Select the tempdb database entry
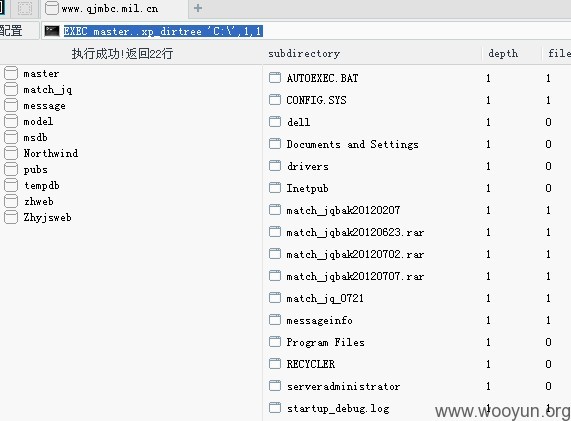Image resolution: width=571 pixels, height=421 pixels. [x=42, y=185]
